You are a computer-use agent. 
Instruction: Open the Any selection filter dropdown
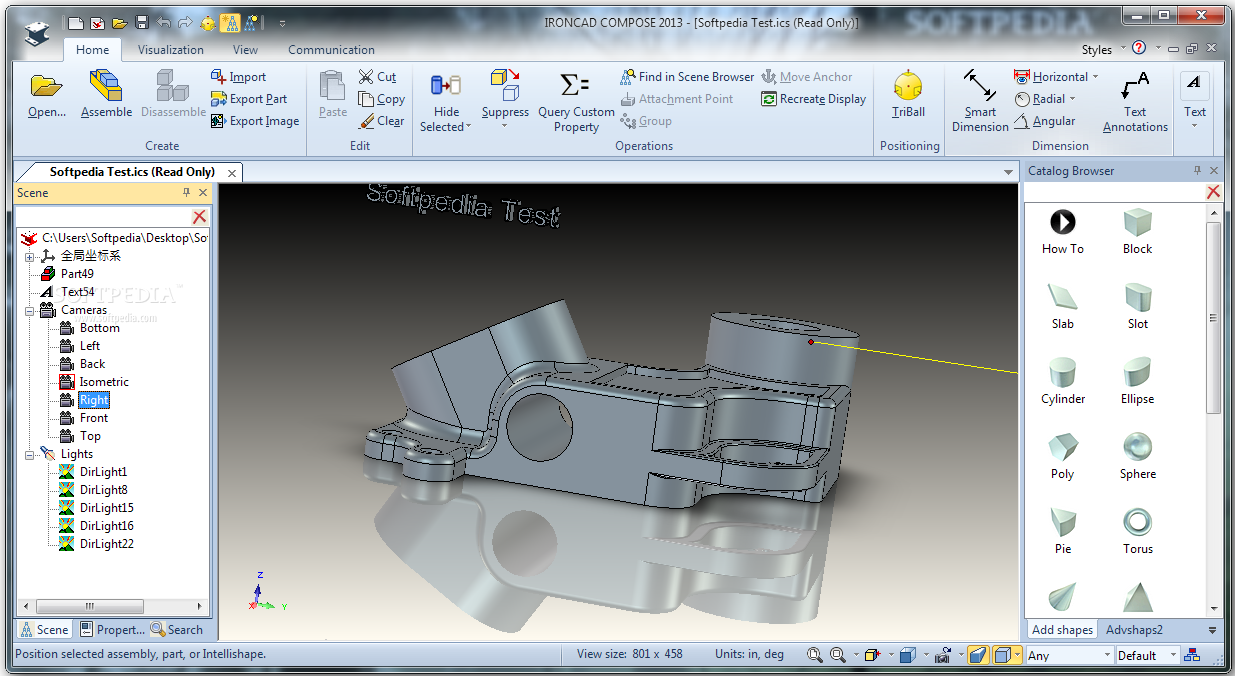1106,655
